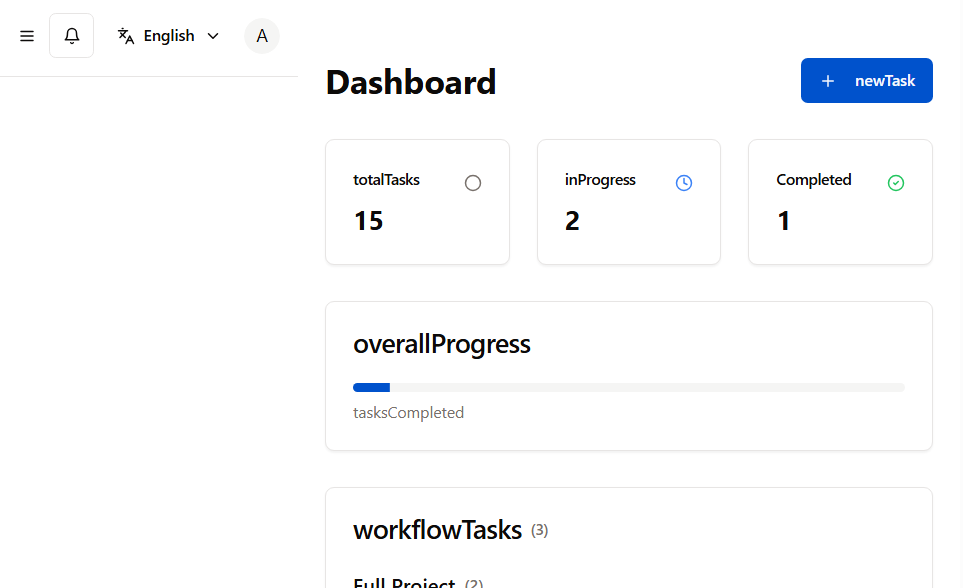Image resolution: width=963 pixels, height=588 pixels.
Task: Open the user avatar "A" menu
Action: point(262,36)
